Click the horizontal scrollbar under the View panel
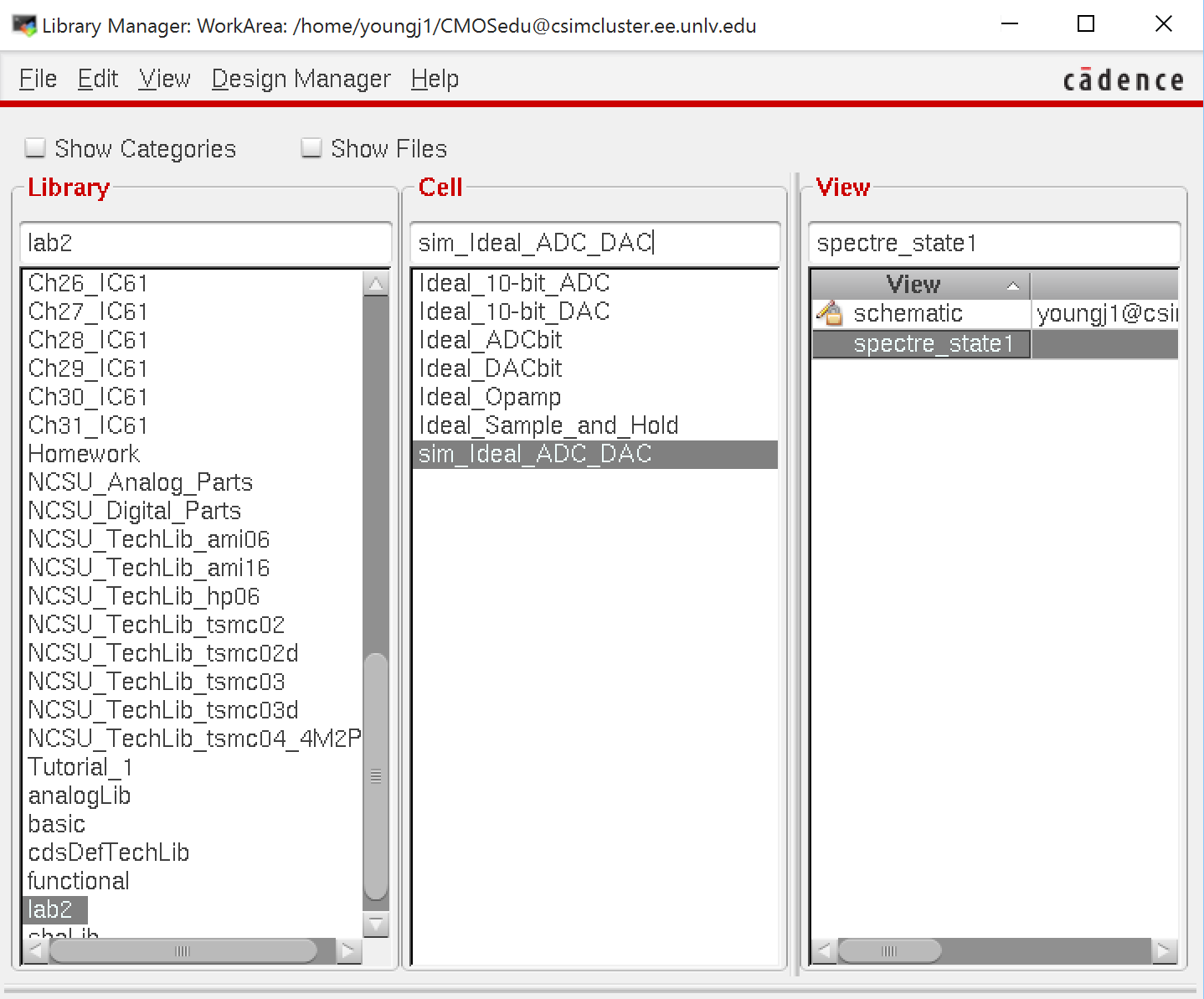This screenshot has width=1204, height=999. point(891,950)
